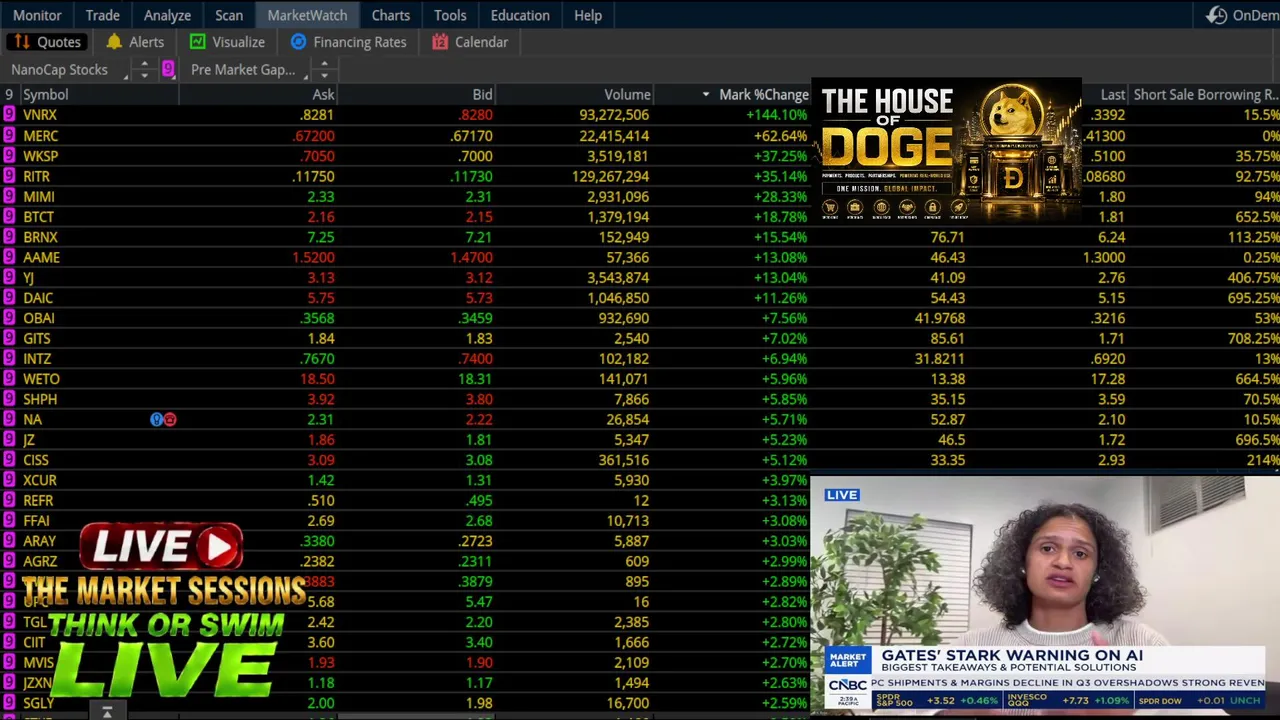Sort by the Symbol column header

(46, 94)
